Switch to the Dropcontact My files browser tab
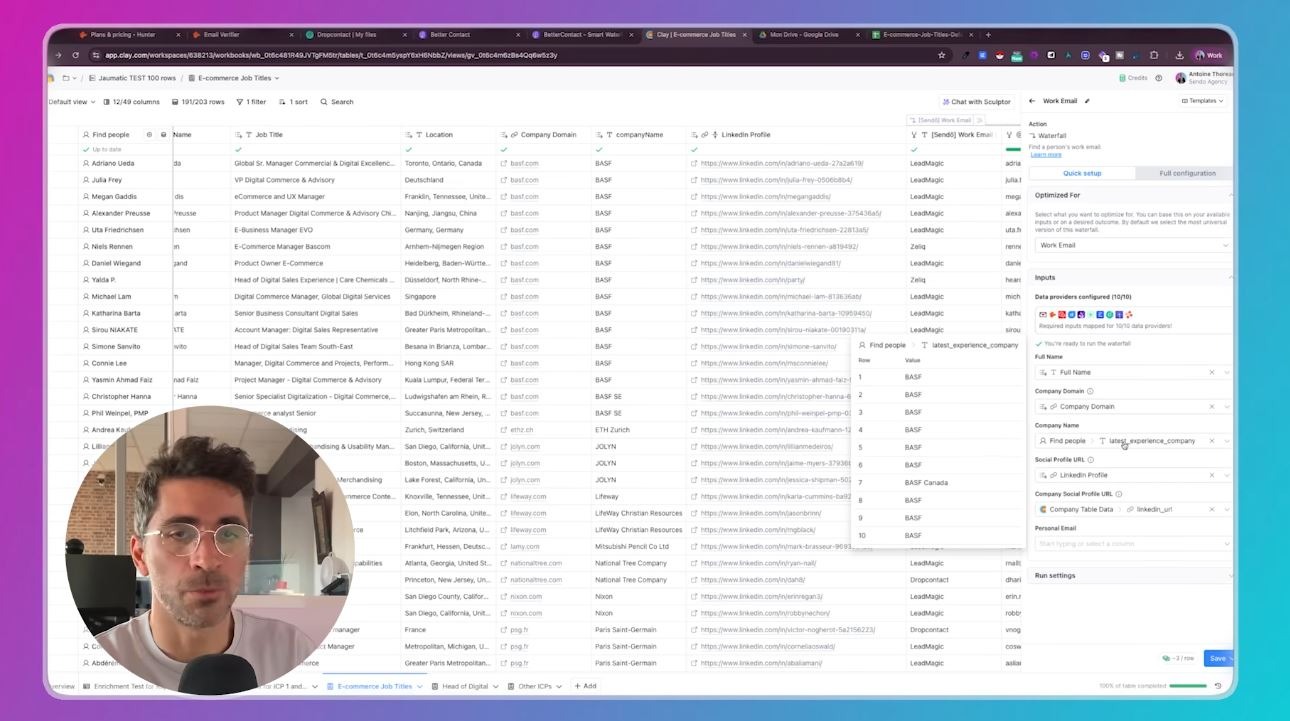Image resolution: width=1290 pixels, height=721 pixels. point(355,34)
